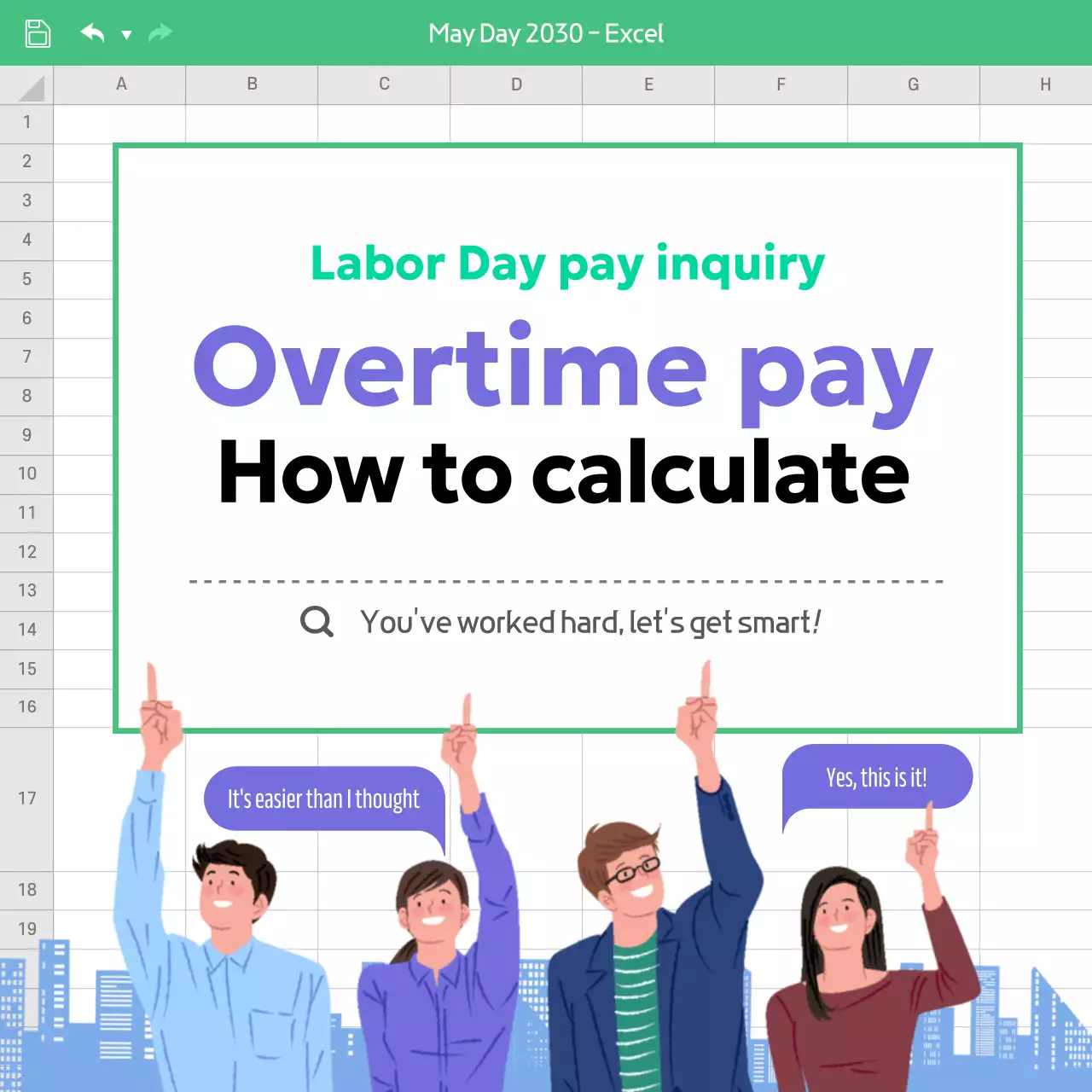The height and width of the screenshot is (1092, 1092).
Task: Select the column H header
Action: (x=1045, y=84)
